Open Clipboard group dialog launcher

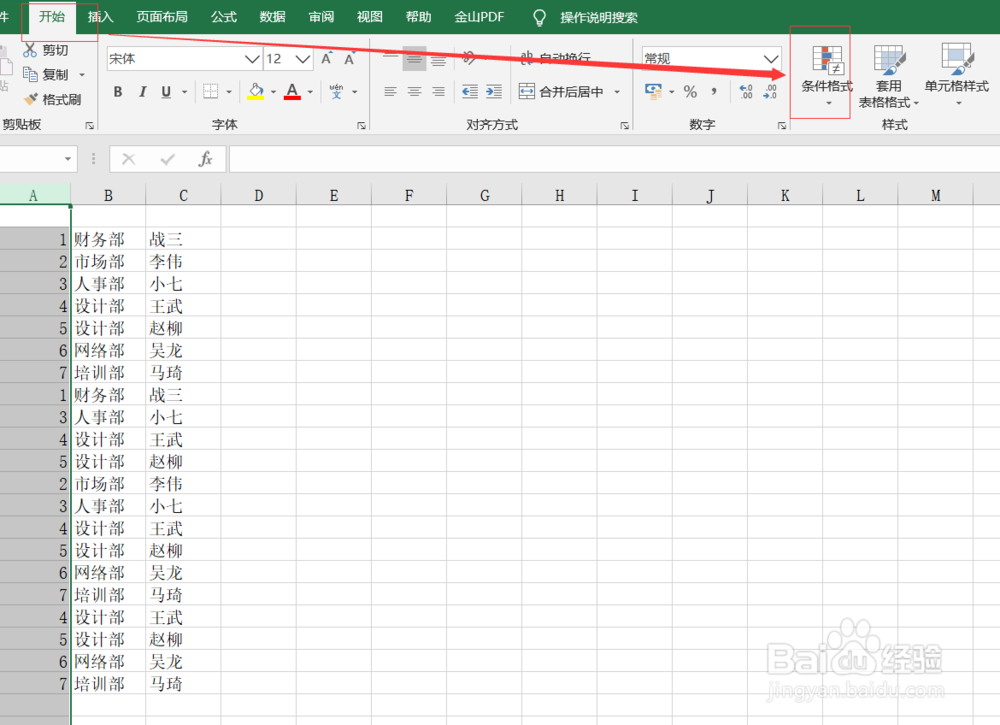(90, 126)
